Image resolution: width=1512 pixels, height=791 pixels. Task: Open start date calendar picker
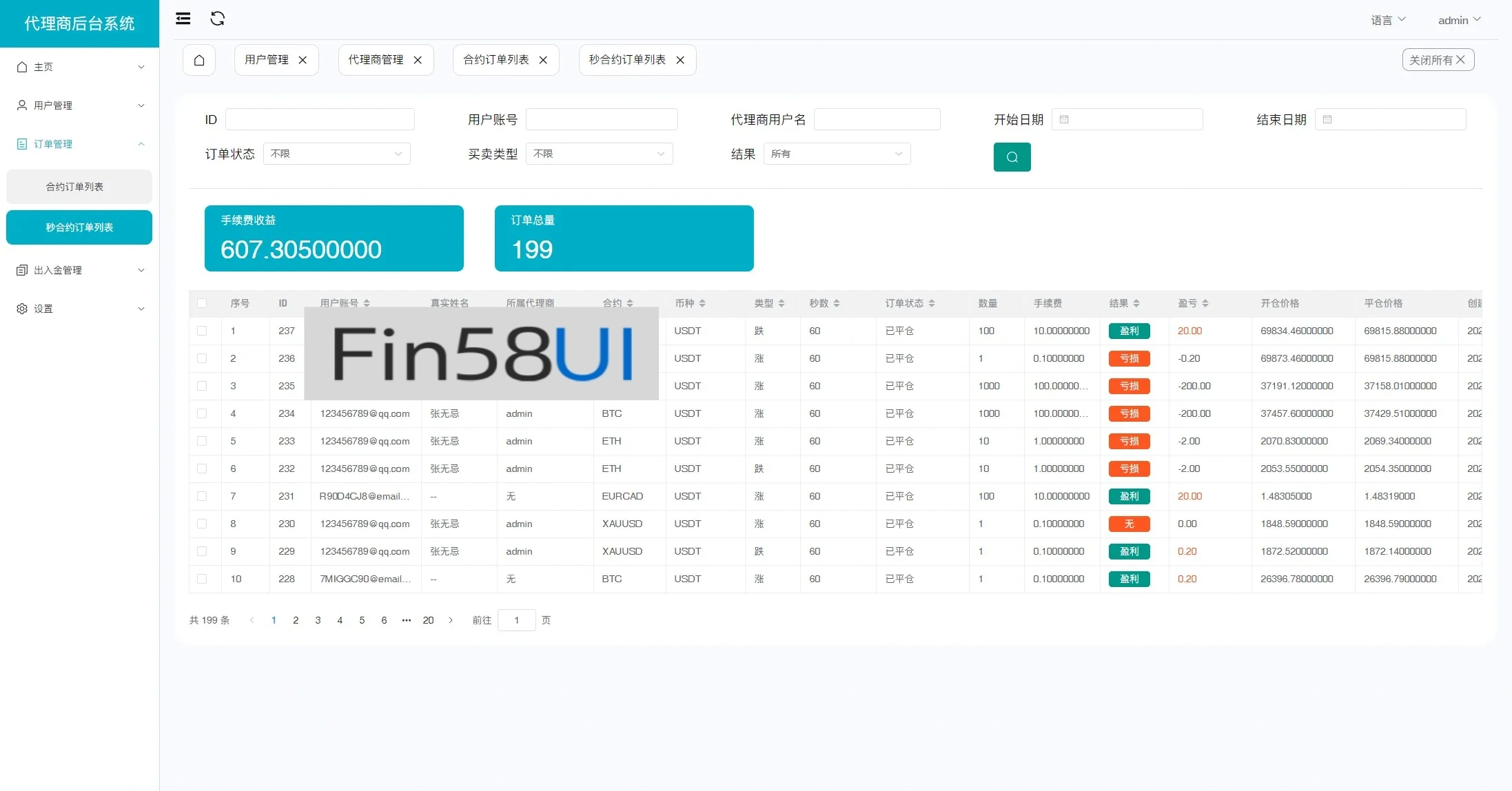[x=1127, y=119]
